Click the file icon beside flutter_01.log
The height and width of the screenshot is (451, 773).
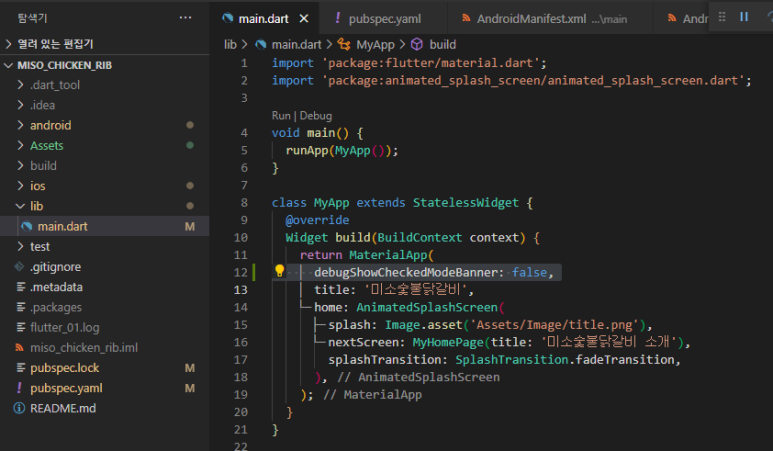coord(21,327)
